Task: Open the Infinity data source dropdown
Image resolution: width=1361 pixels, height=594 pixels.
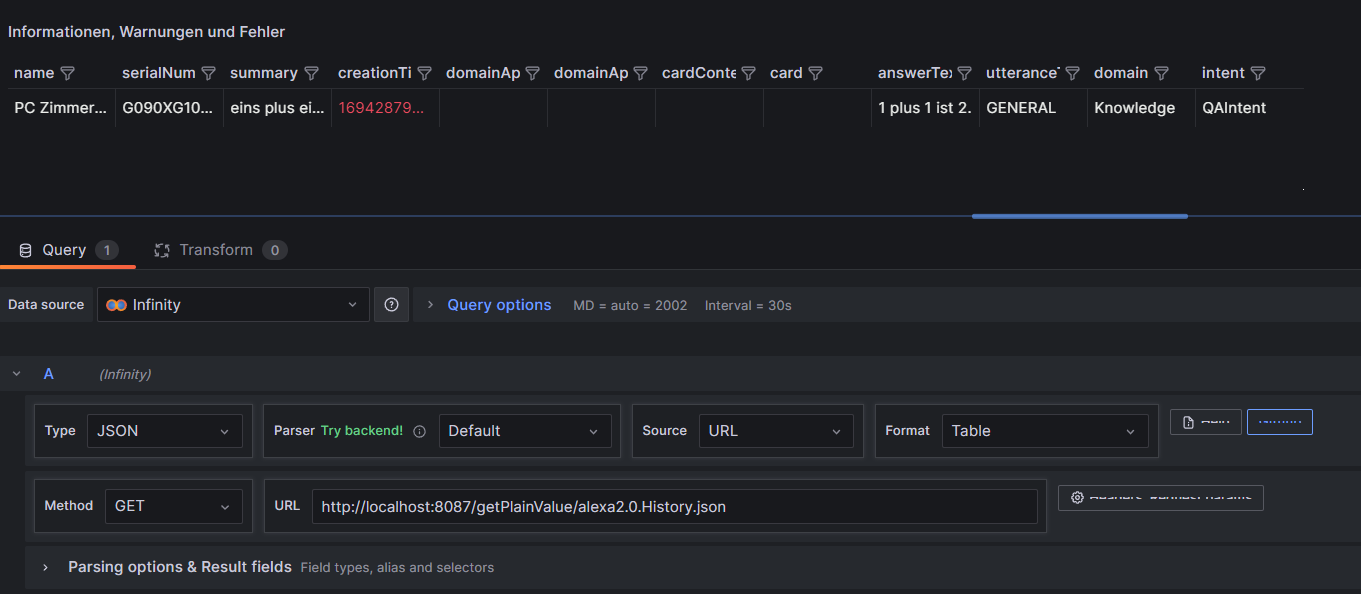Action: coord(232,305)
